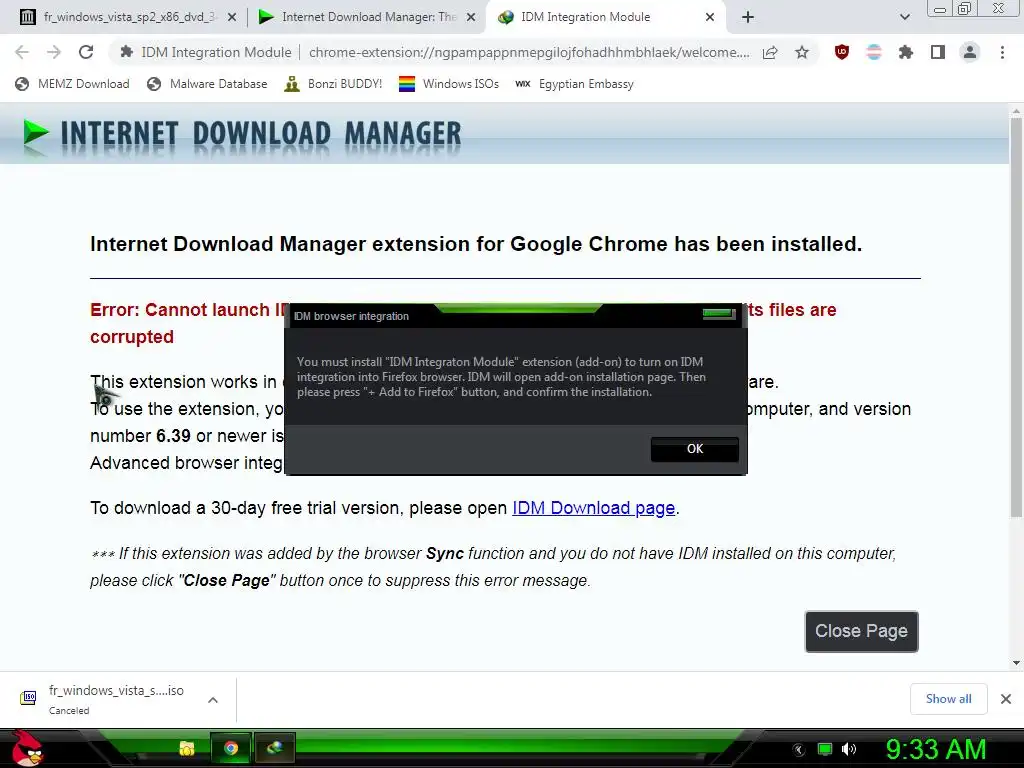
Task: Go back to previous page
Action: pos(22,52)
